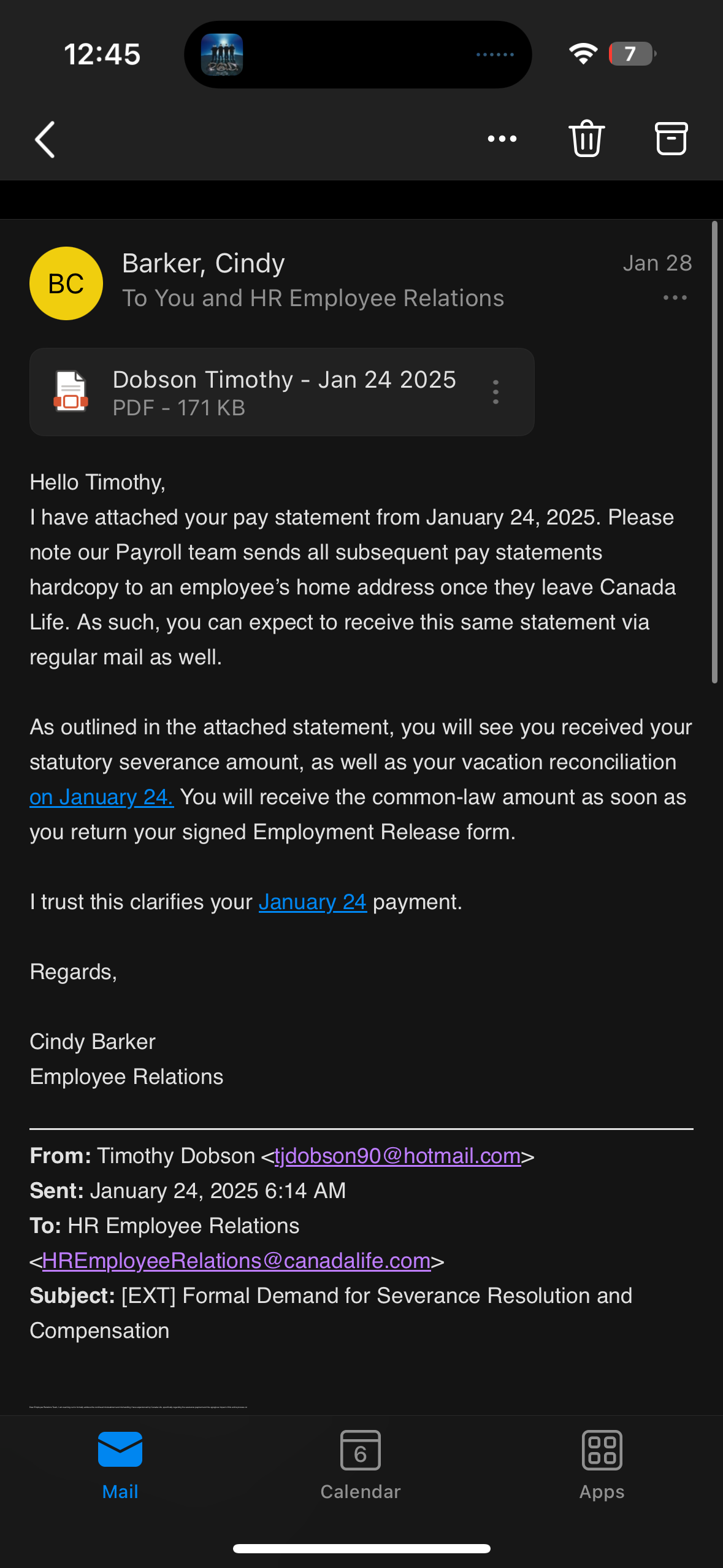
Task: Tap the sender name Barker, Cindy
Action: pyautogui.click(x=203, y=263)
